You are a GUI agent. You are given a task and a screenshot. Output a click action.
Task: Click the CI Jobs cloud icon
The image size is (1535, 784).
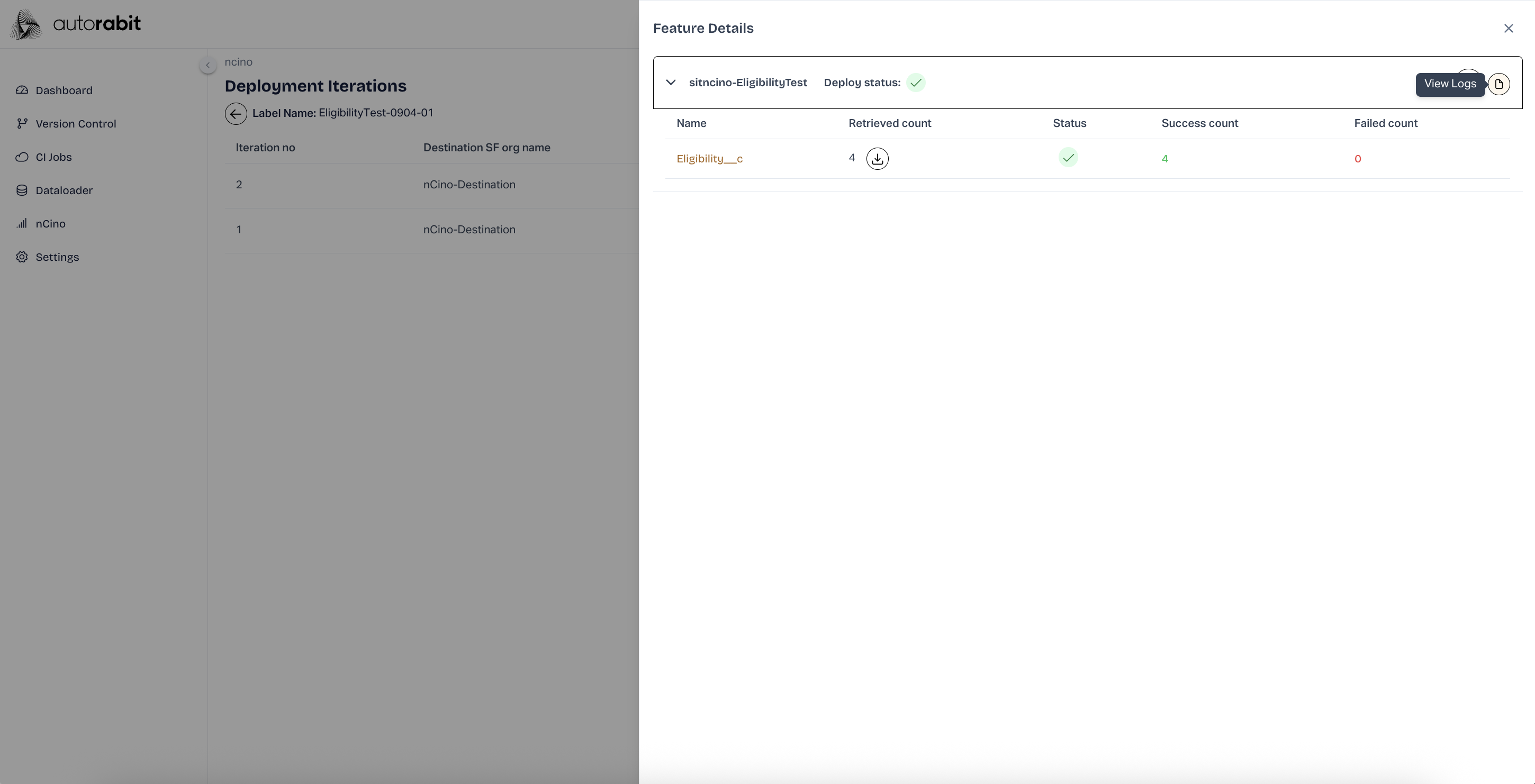tap(22, 157)
